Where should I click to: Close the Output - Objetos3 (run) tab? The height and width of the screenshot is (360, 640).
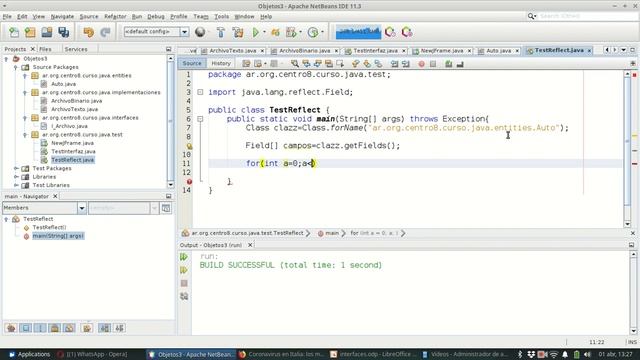250,245
